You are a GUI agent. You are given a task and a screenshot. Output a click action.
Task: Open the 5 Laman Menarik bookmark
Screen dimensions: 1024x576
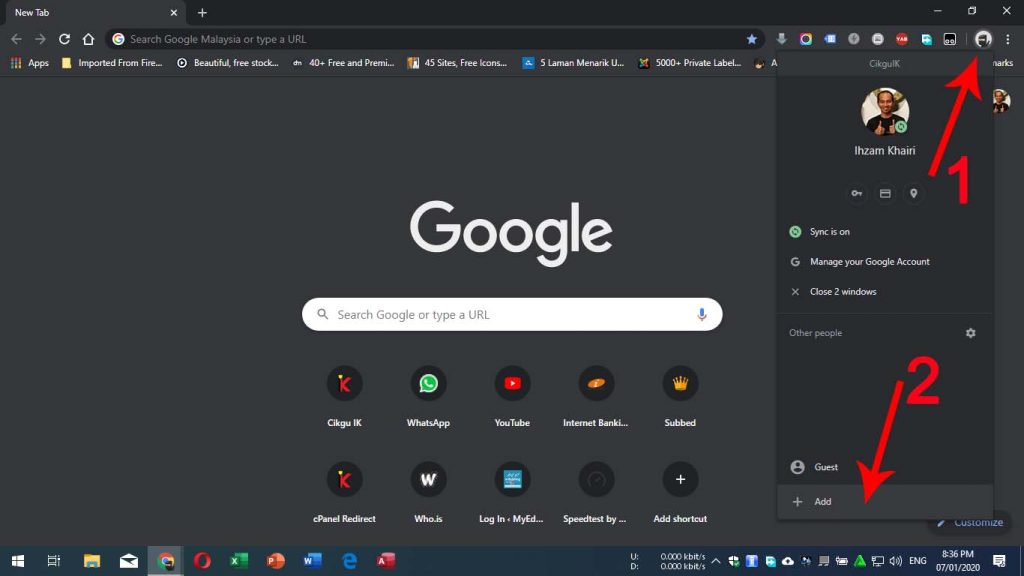click(573, 63)
